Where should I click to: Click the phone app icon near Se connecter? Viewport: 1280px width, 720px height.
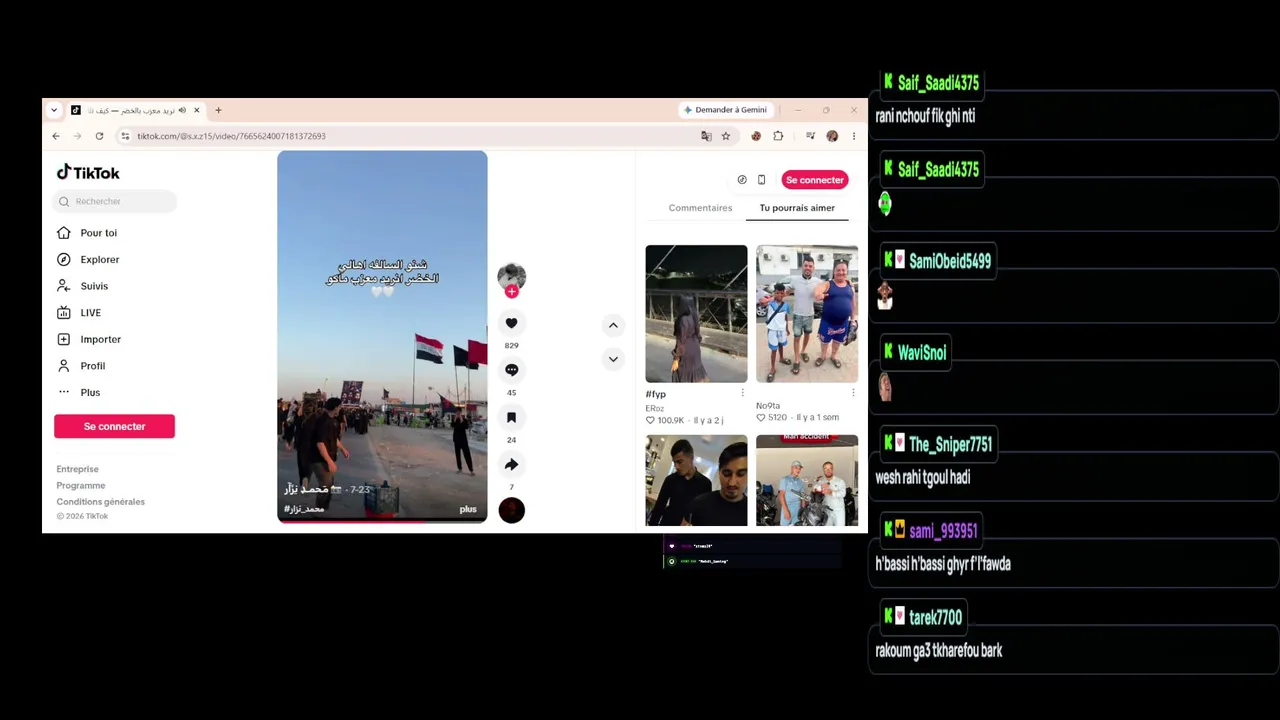(x=761, y=180)
